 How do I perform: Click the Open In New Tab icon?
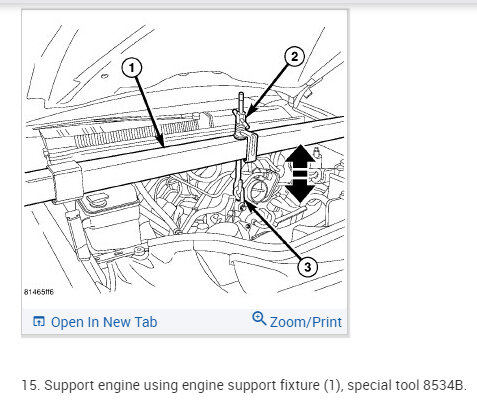click(39, 322)
